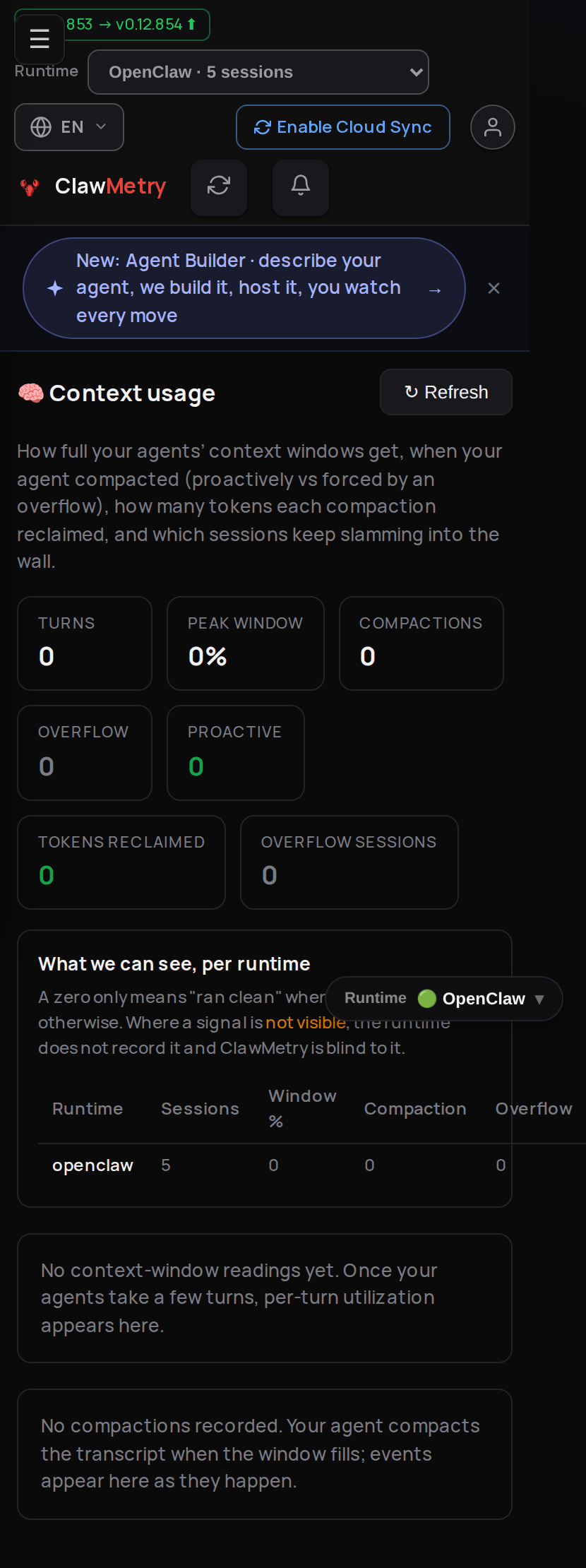Select the openclaw runtime row
Screen dimensions: 586x1568
[311, 1165]
